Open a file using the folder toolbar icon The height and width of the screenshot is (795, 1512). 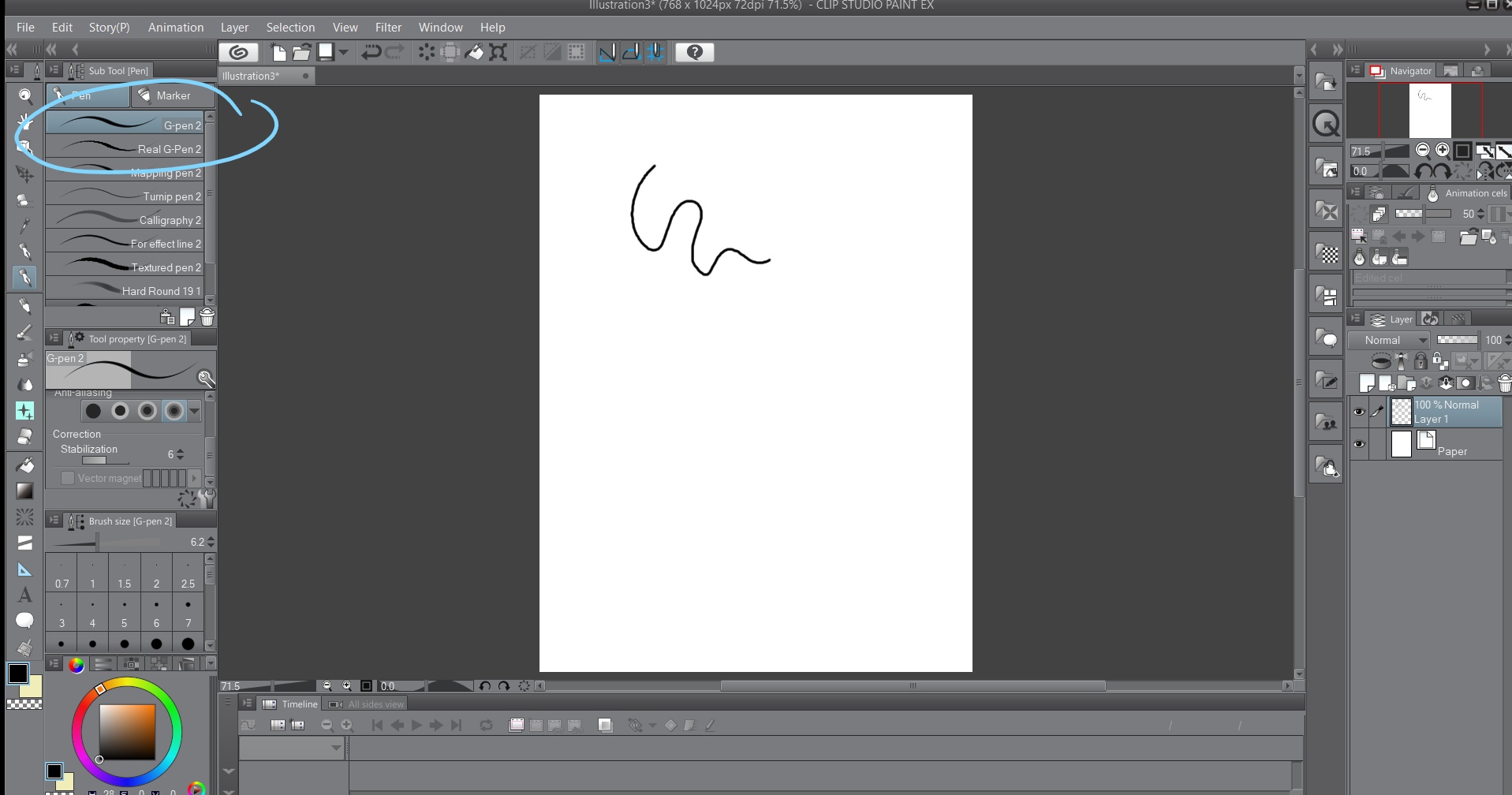point(302,52)
